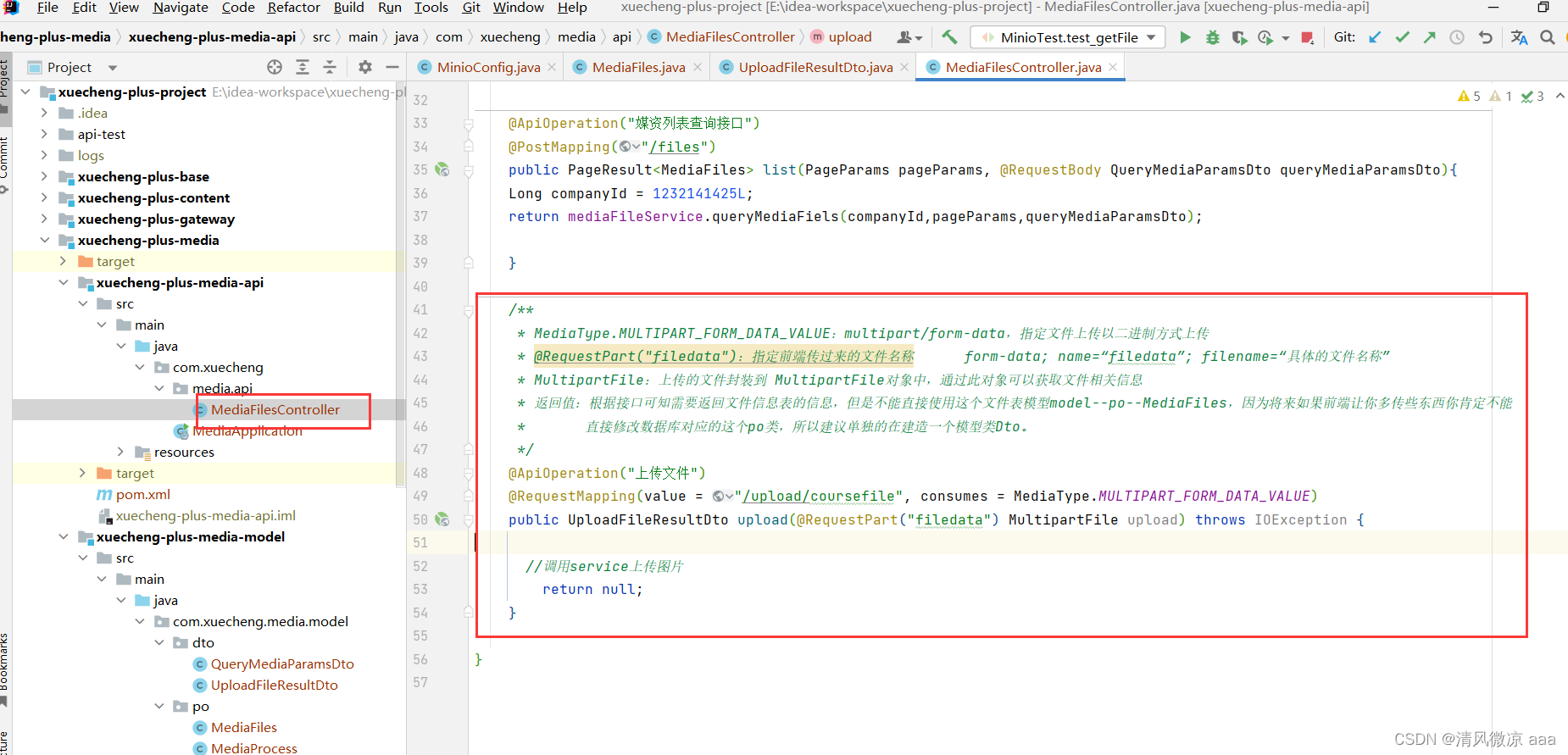1568x755 pixels.
Task: Collapse xuecheng-plus-media module
Action: 44,240
